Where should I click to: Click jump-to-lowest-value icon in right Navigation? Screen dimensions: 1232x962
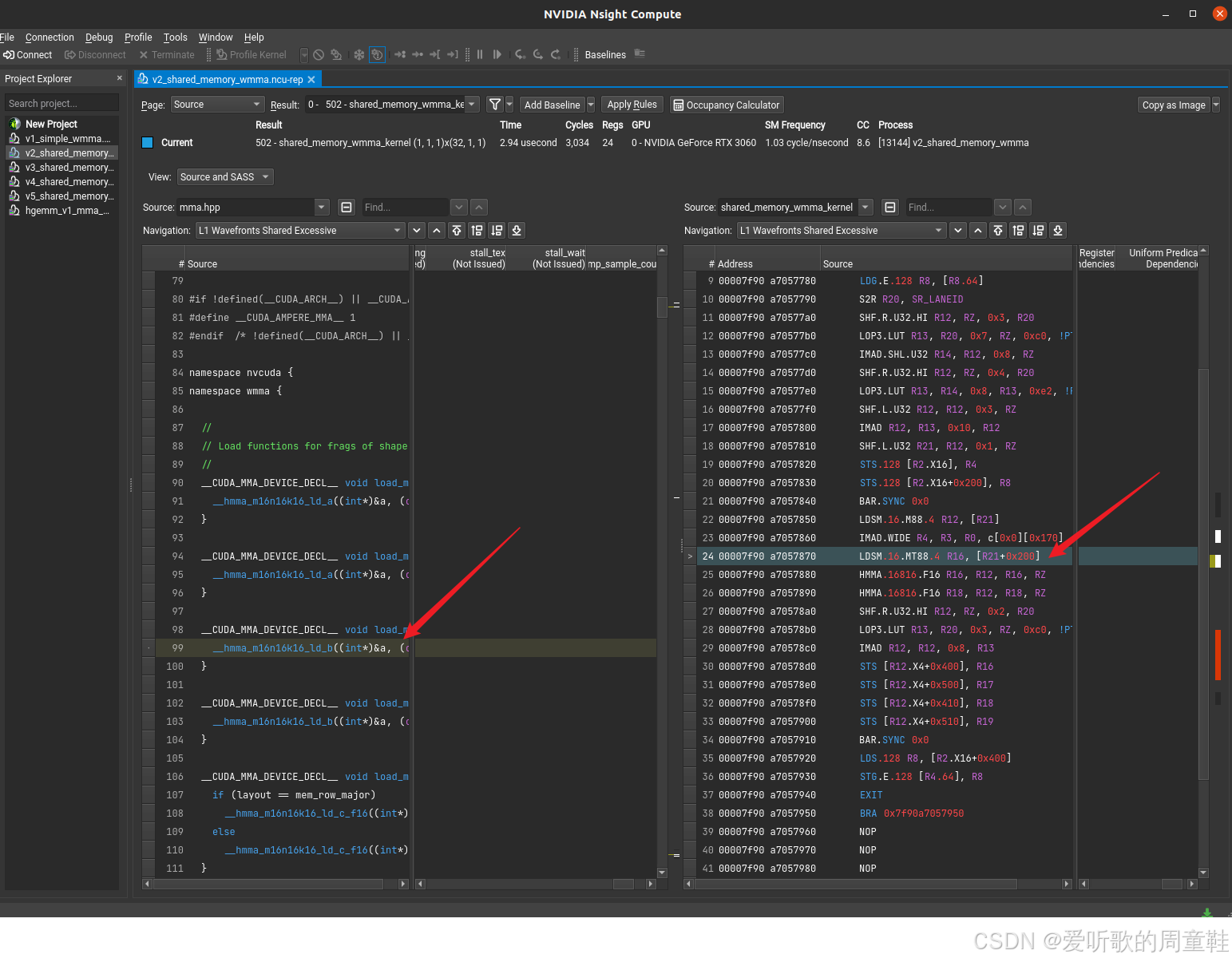[1058, 231]
